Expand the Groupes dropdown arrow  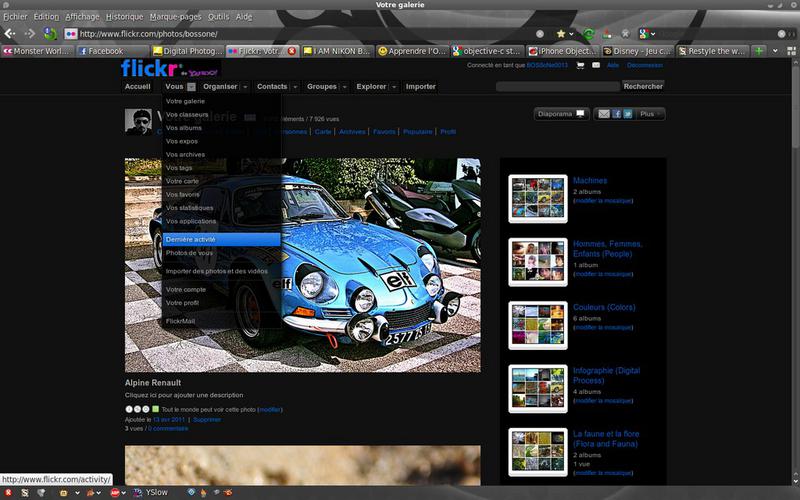click(344, 87)
